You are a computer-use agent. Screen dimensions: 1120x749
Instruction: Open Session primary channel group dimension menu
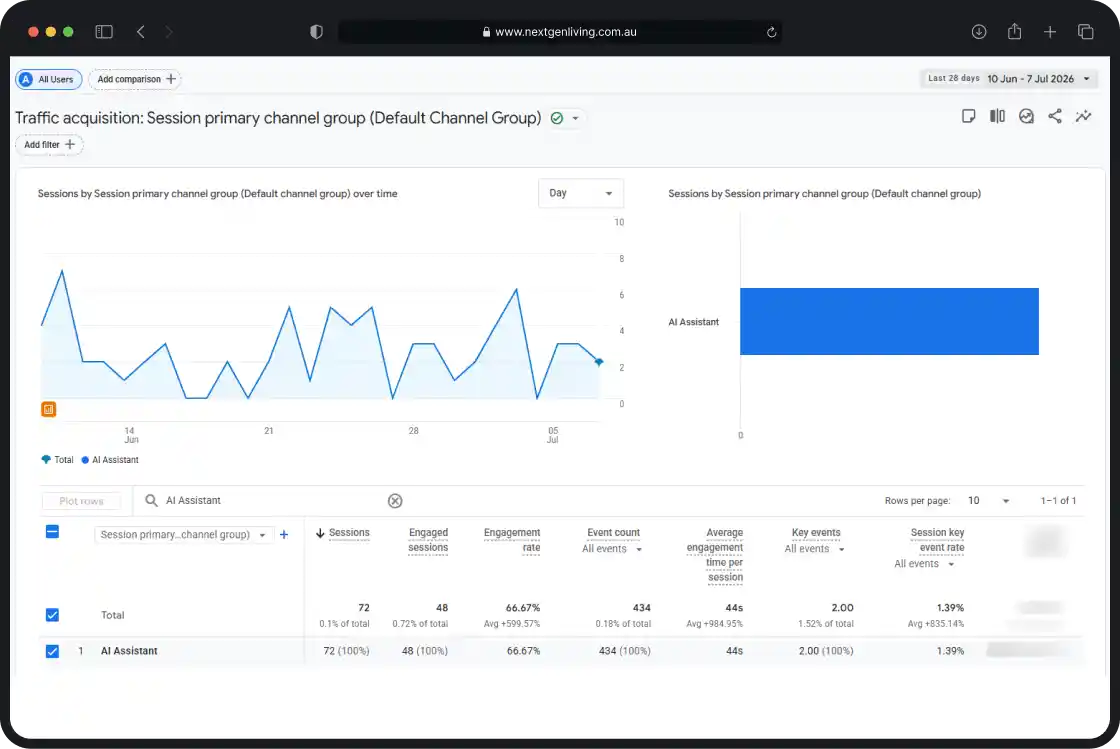(183, 535)
